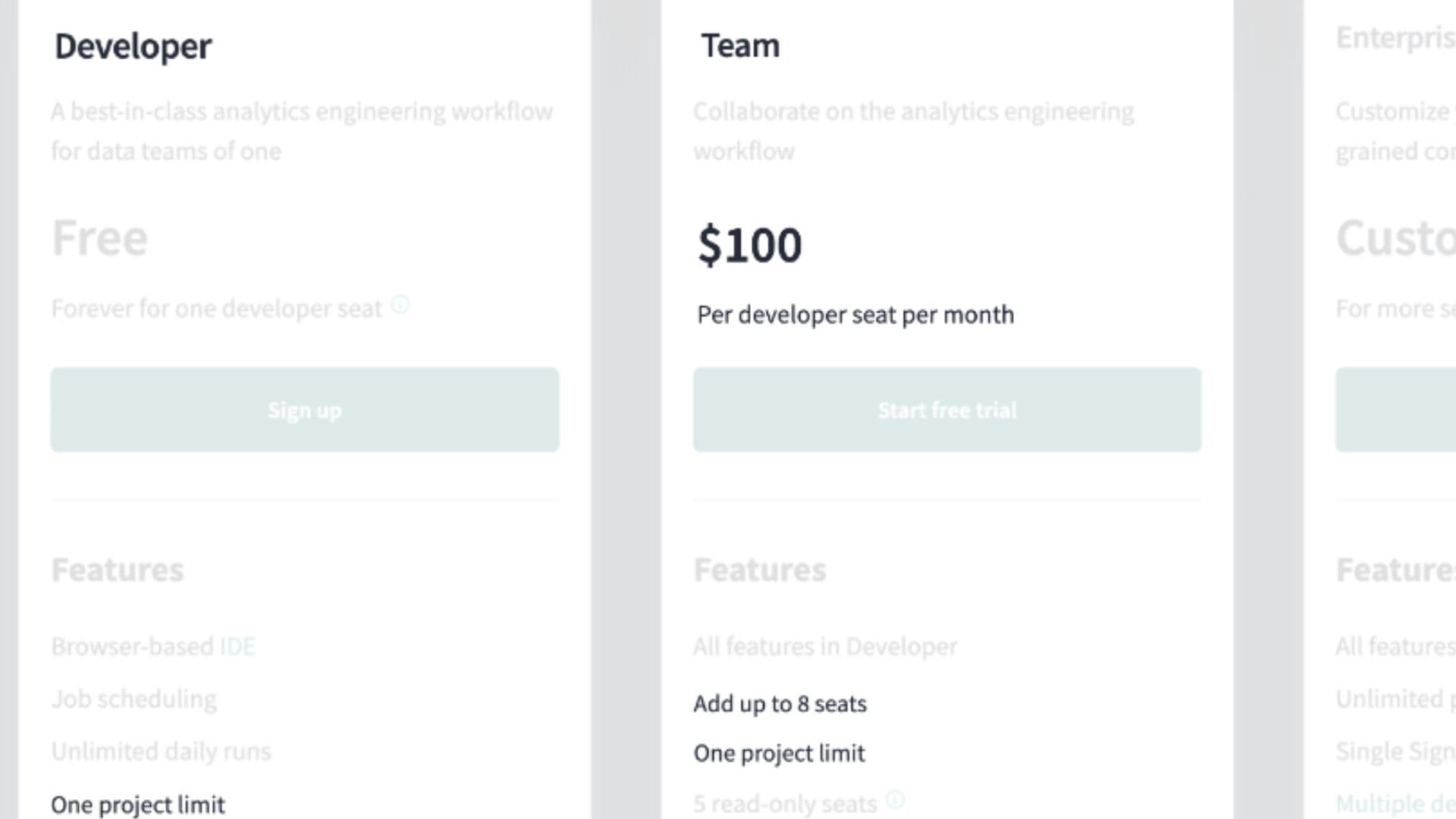Click info icon beside Forever for one developer seat
The height and width of the screenshot is (819, 1456).
[400, 305]
